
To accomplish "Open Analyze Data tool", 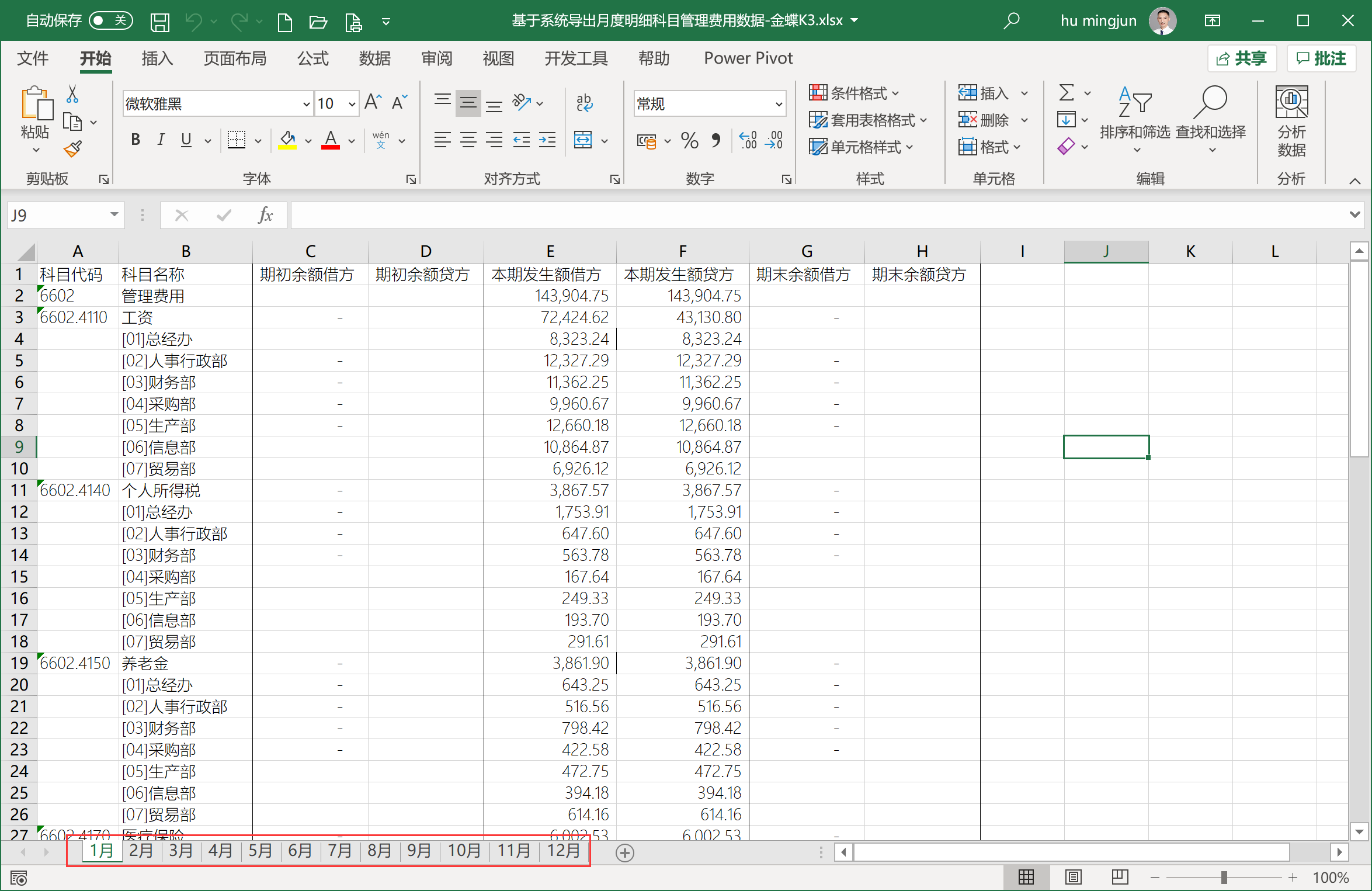I will click(1291, 122).
